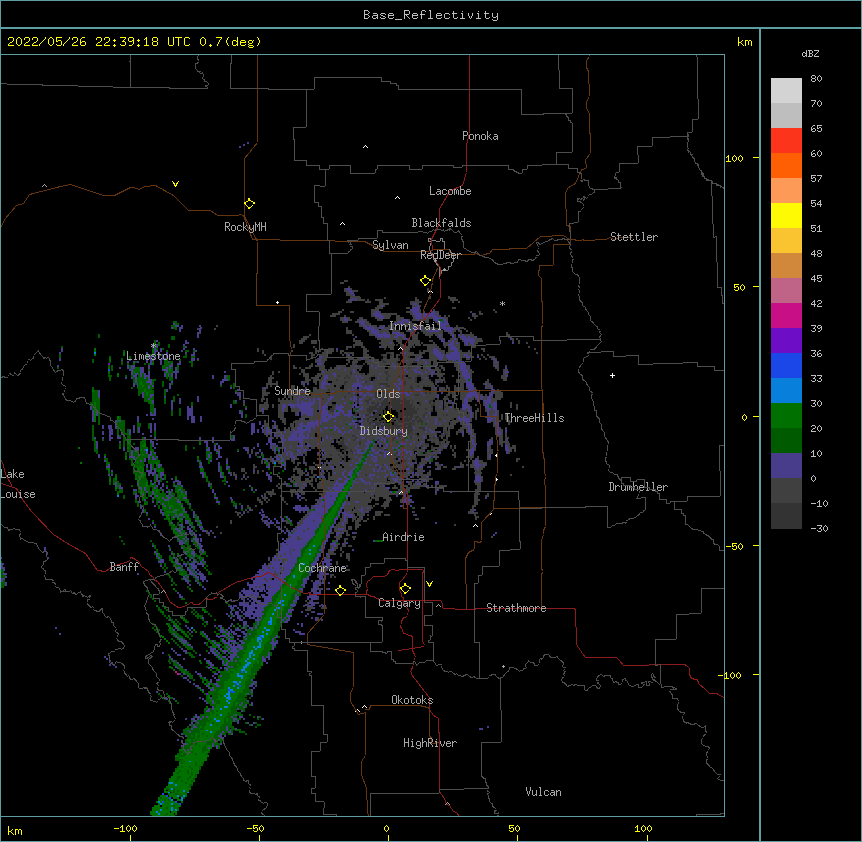
Task: Pick the red 60-65 dBZ legend swatch
Action: (x=786, y=141)
